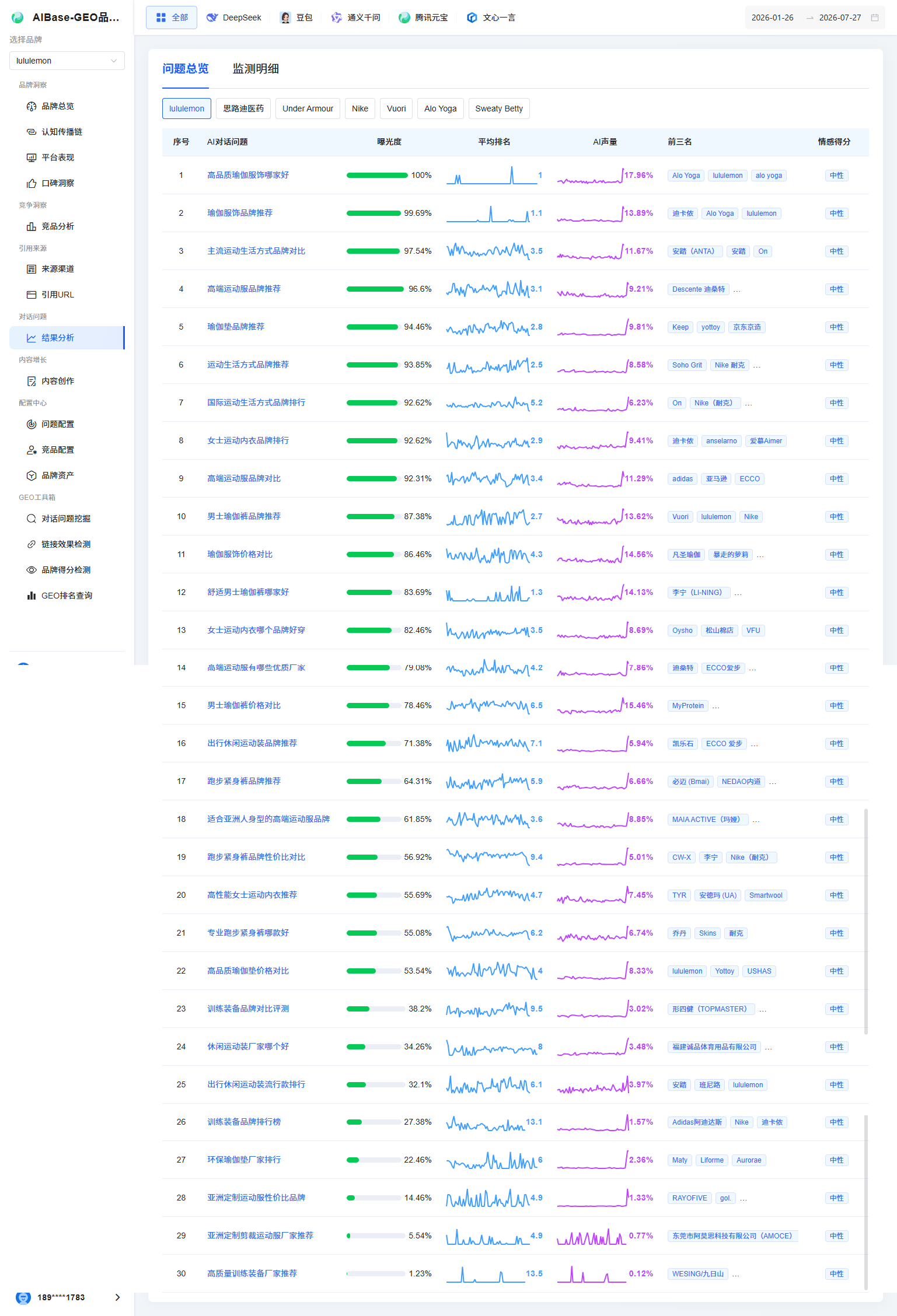Select the 思路迪医药 brand filter
Viewport: 897px width, 1316px height.
click(243, 108)
